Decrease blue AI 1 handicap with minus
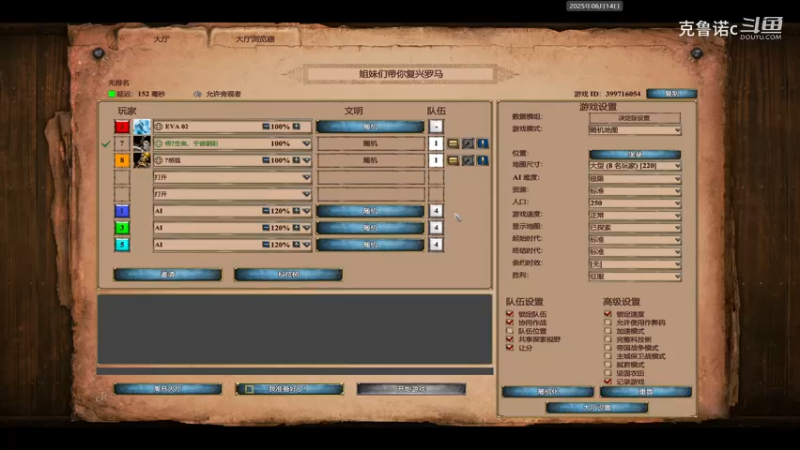 (266, 211)
